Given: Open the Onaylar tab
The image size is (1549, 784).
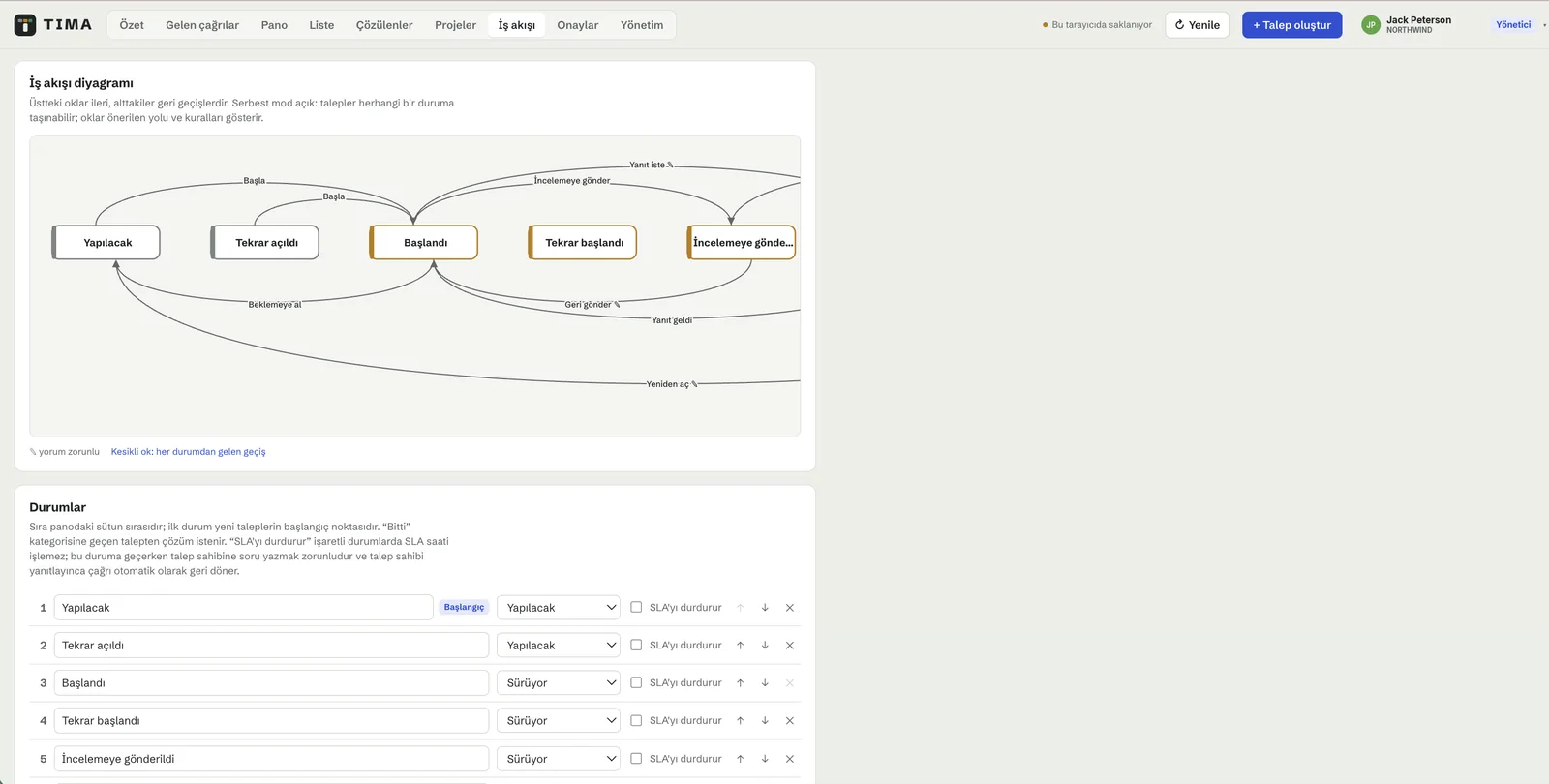Looking at the screenshot, I should tap(578, 25).
